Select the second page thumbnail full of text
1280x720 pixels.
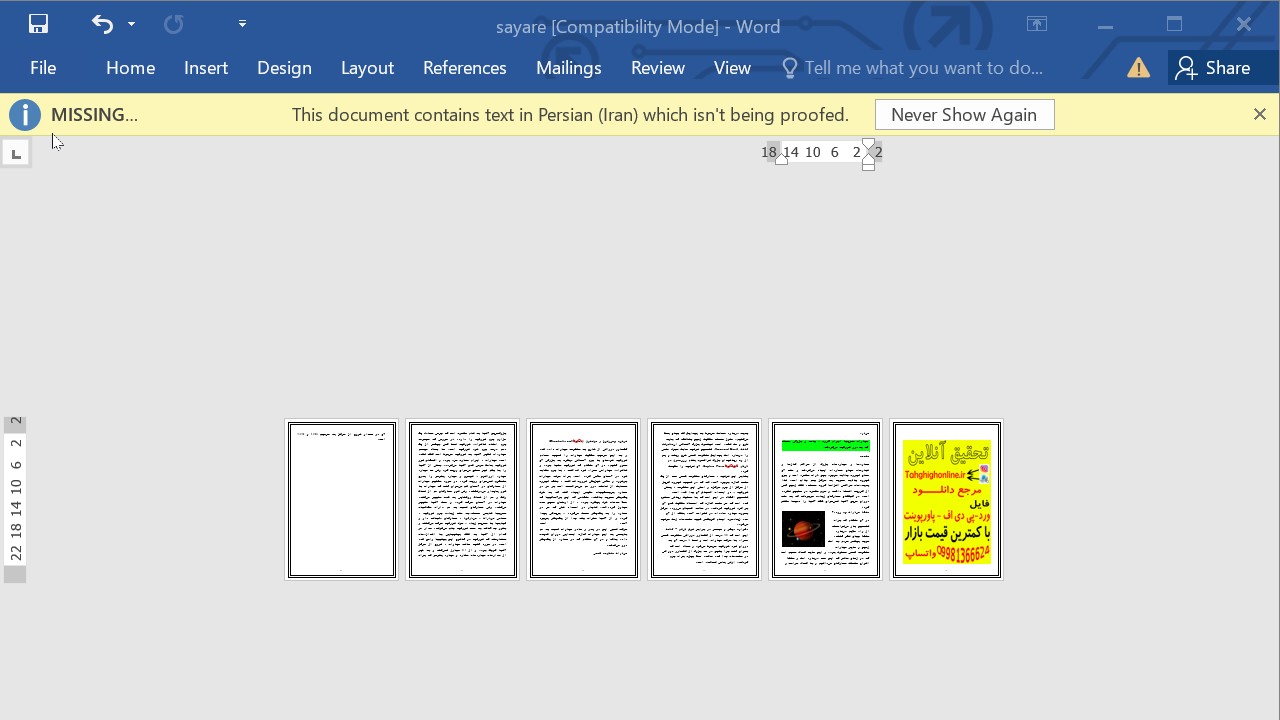point(462,499)
